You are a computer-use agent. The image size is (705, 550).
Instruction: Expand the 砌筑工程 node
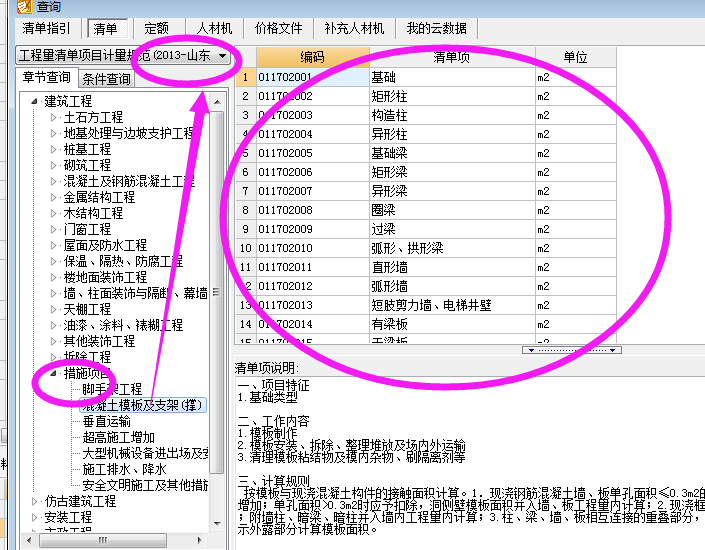click(54, 165)
